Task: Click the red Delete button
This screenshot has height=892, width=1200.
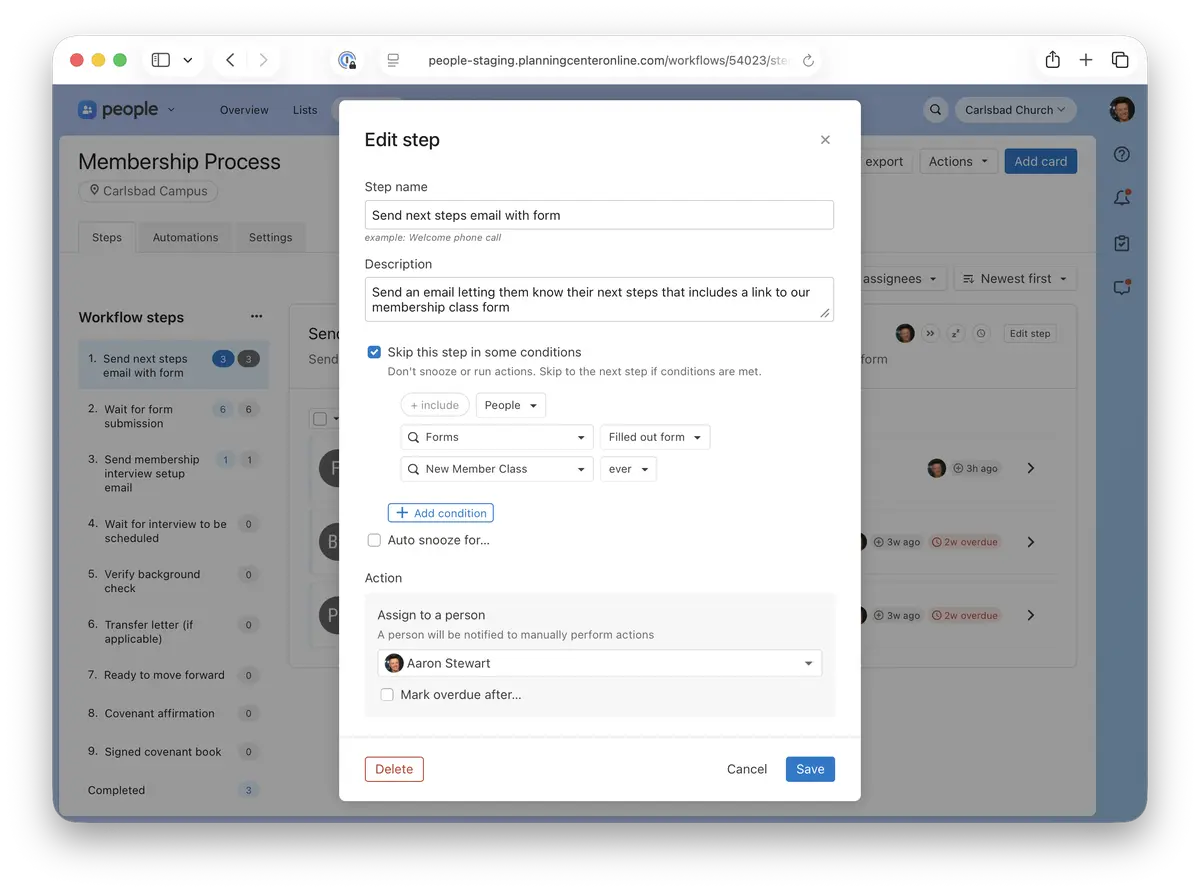Action: pos(394,769)
